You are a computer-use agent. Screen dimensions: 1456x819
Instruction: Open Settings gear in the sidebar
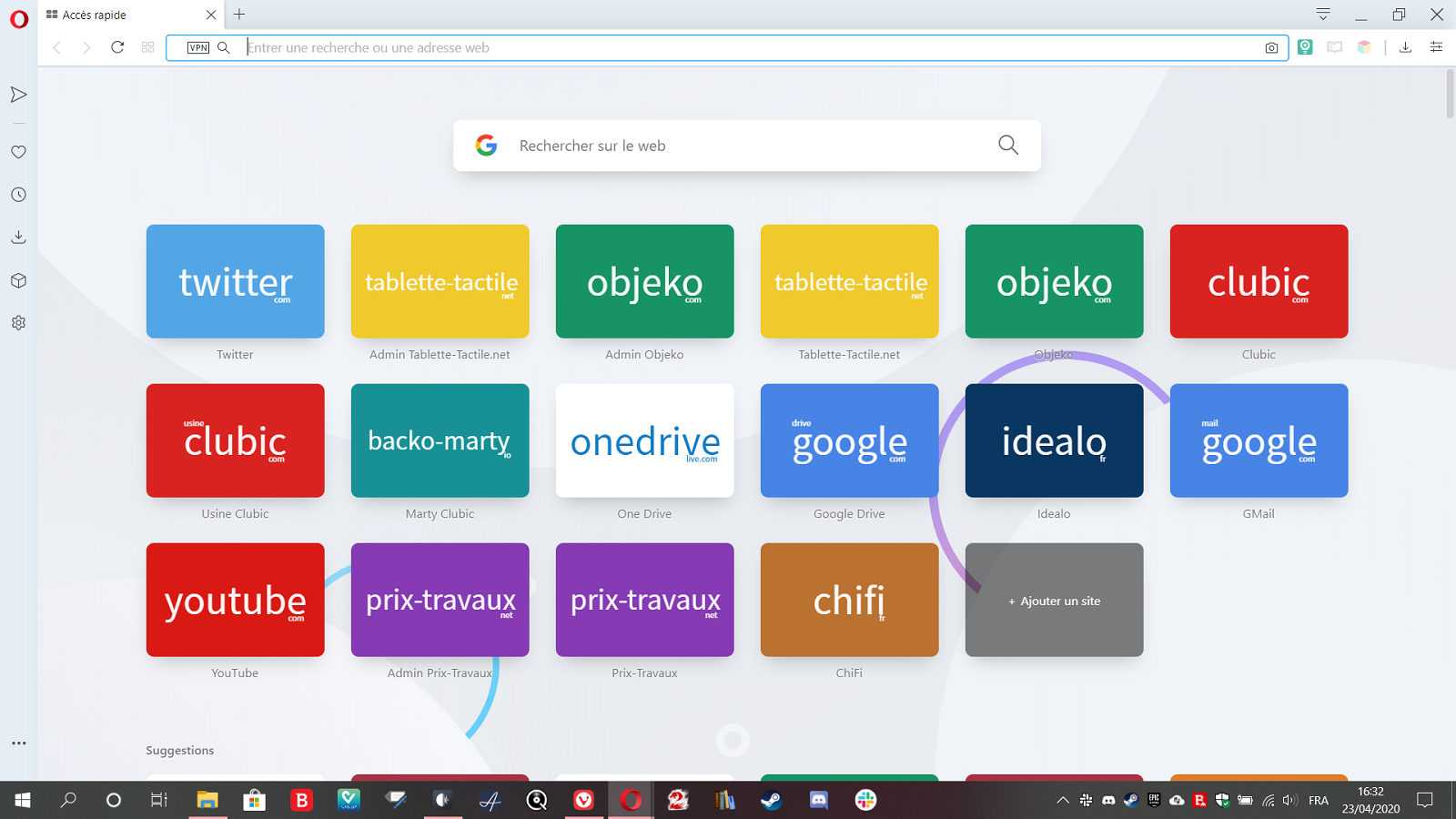tap(18, 323)
